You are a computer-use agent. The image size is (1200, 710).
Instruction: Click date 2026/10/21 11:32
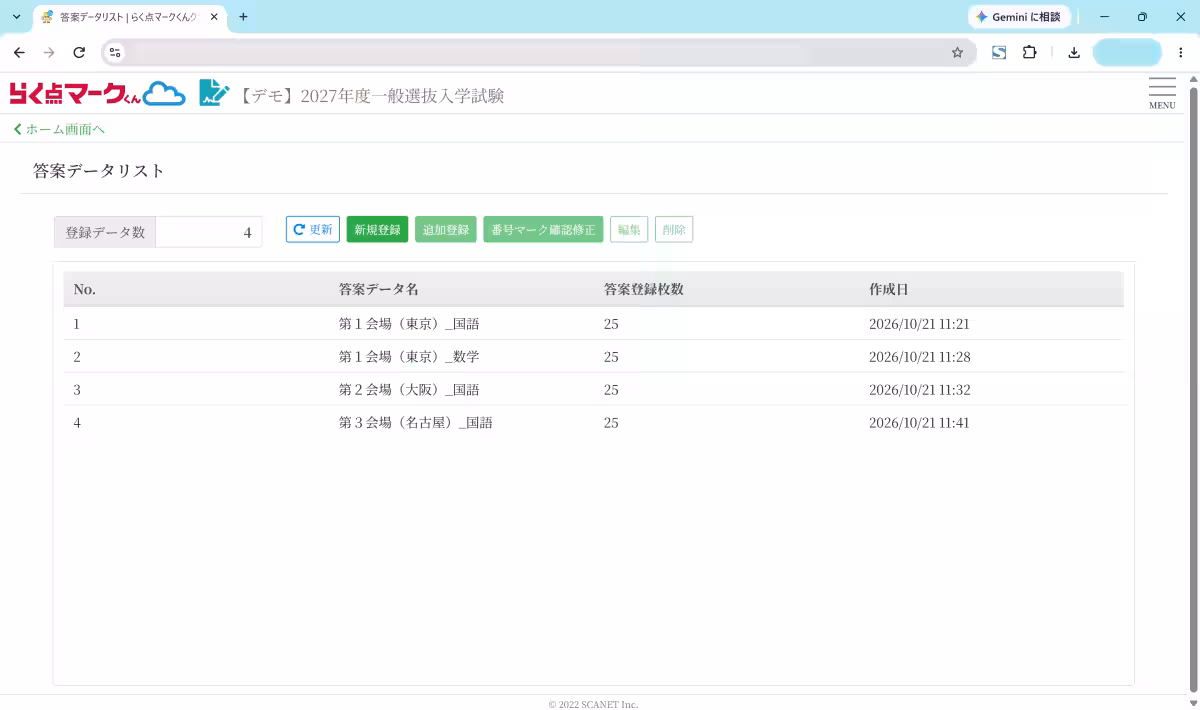click(920, 390)
